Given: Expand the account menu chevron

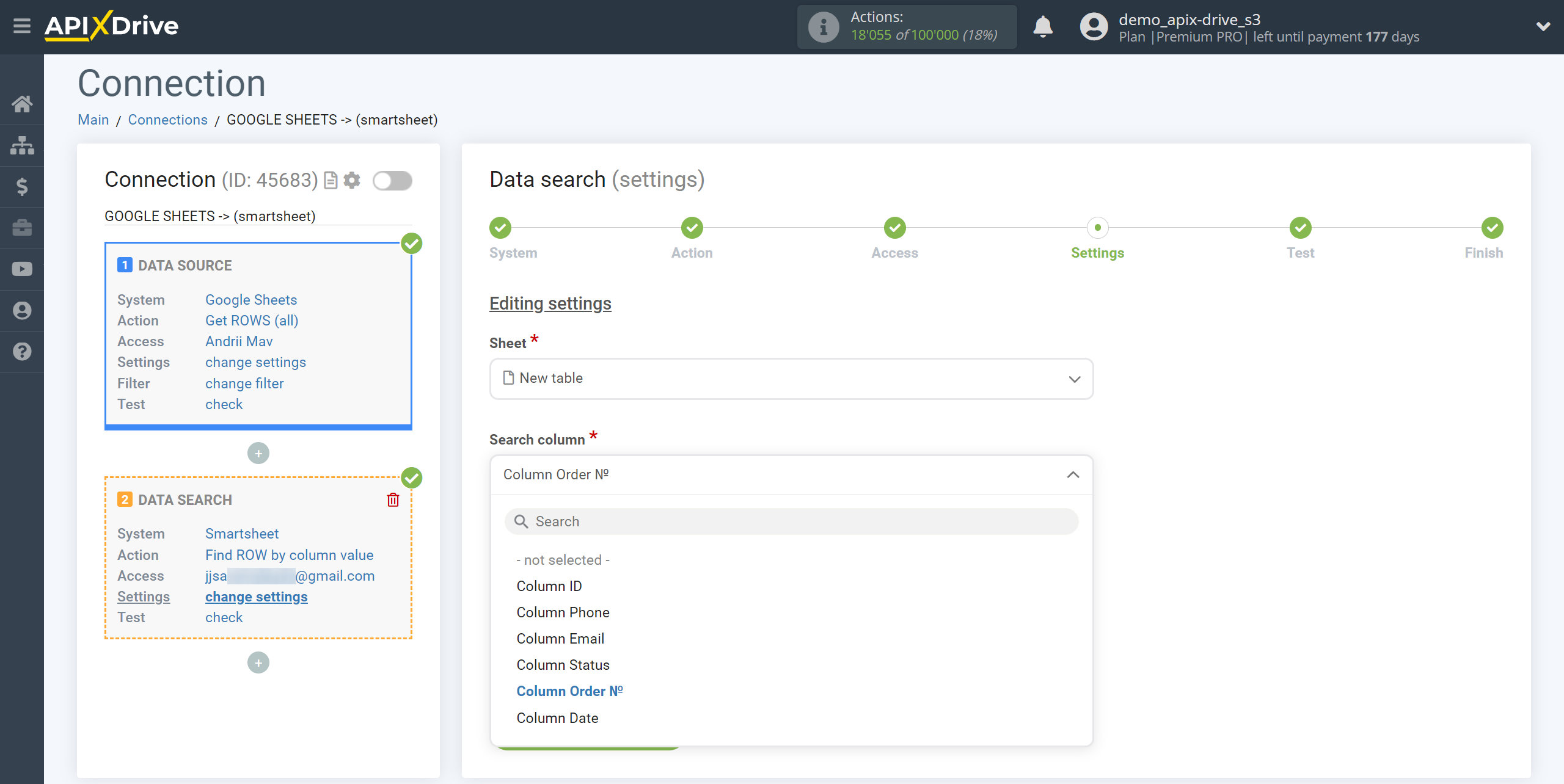Looking at the screenshot, I should tap(1543, 26).
